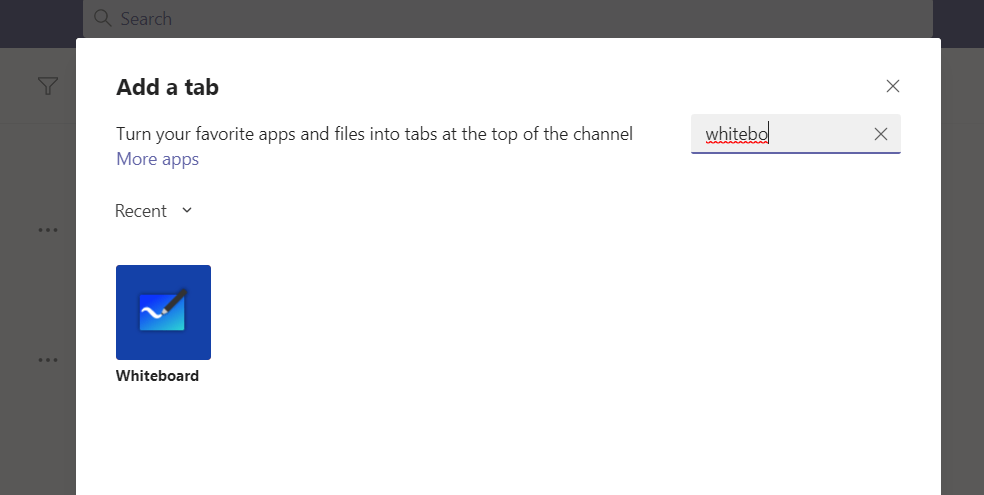Open the lower ellipsis more options

pos(47,360)
